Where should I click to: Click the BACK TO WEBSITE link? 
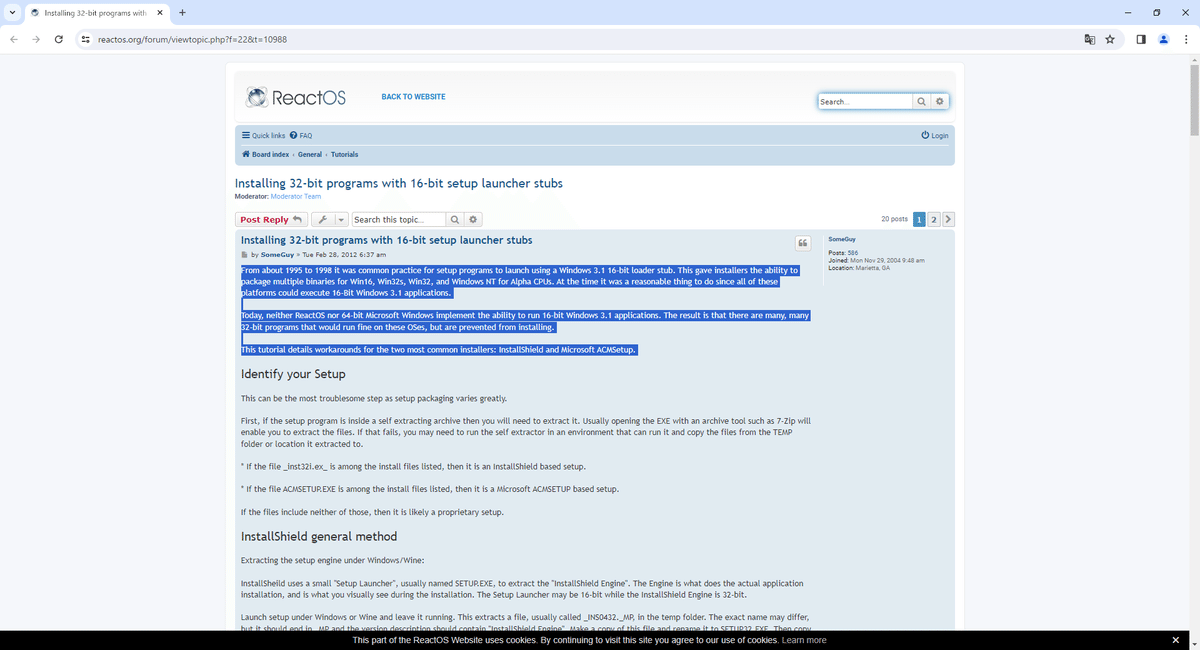413,97
